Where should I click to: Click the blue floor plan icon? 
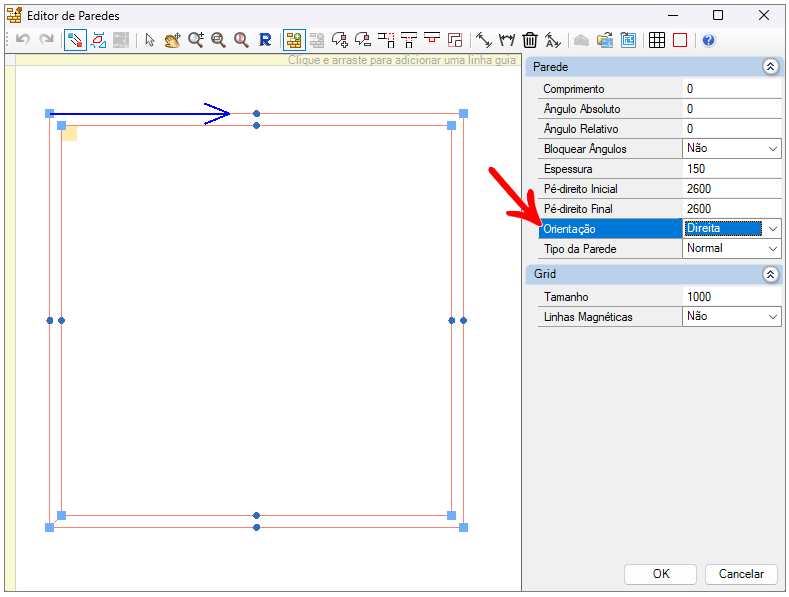628,40
